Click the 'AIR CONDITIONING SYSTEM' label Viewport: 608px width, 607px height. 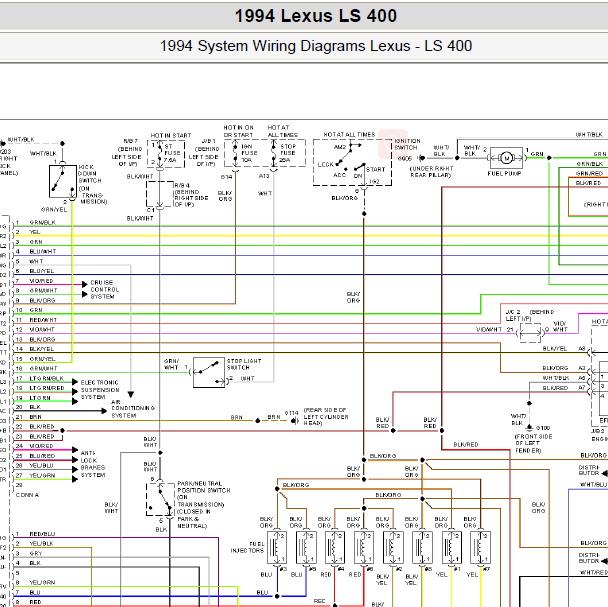[x=133, y=408]
